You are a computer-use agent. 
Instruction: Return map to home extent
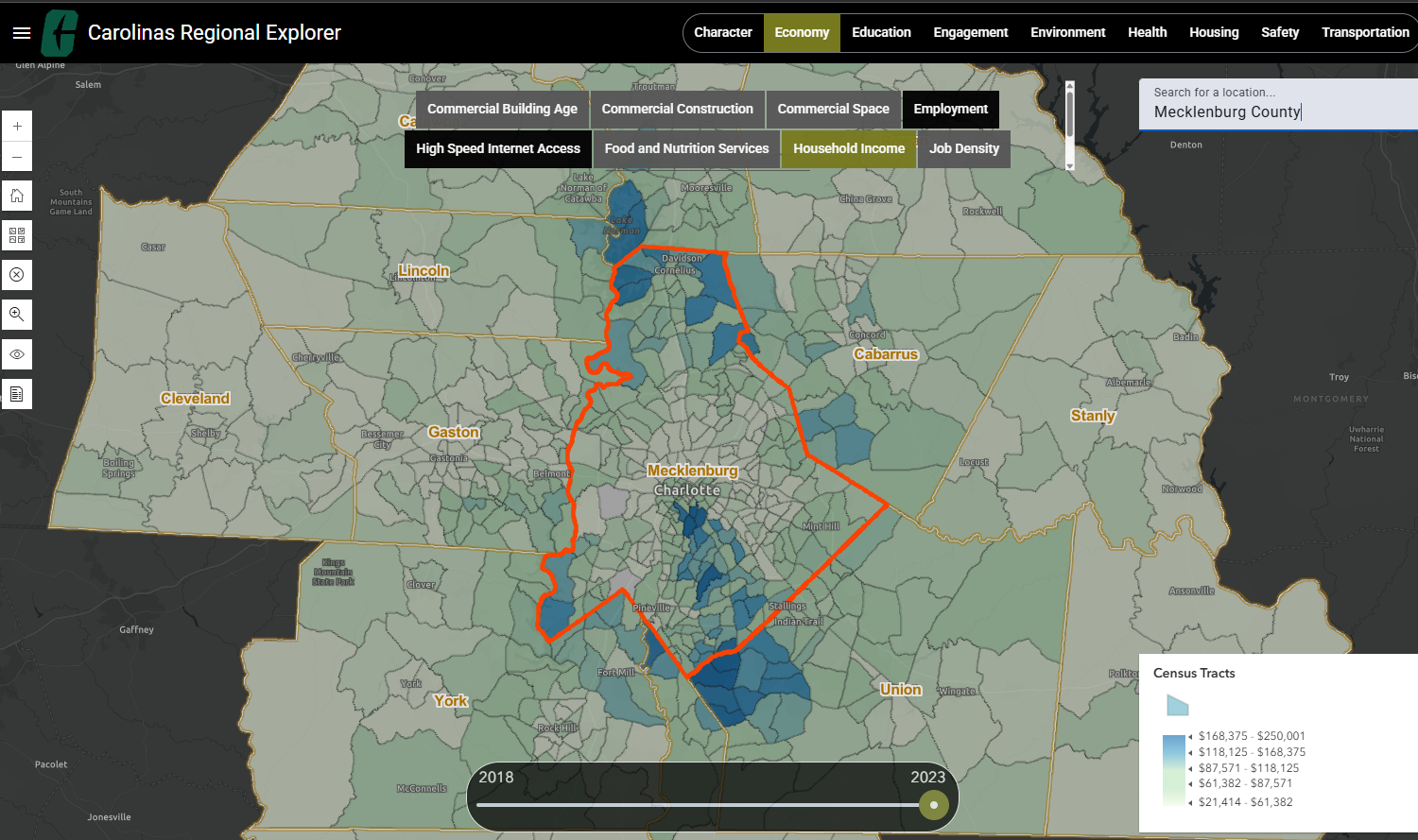click(17, 197)
